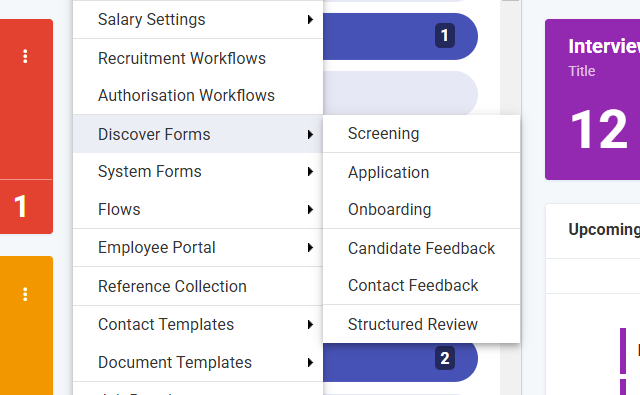Open the red card's three-dot menu

point(25,56)
